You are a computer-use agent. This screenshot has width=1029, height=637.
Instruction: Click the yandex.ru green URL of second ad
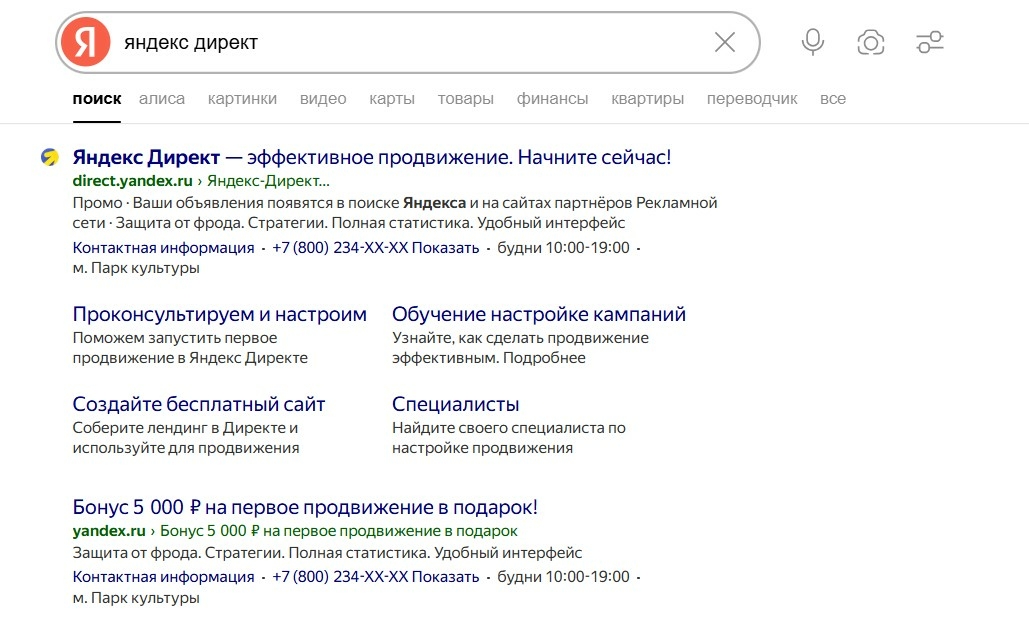click(109, 531)
